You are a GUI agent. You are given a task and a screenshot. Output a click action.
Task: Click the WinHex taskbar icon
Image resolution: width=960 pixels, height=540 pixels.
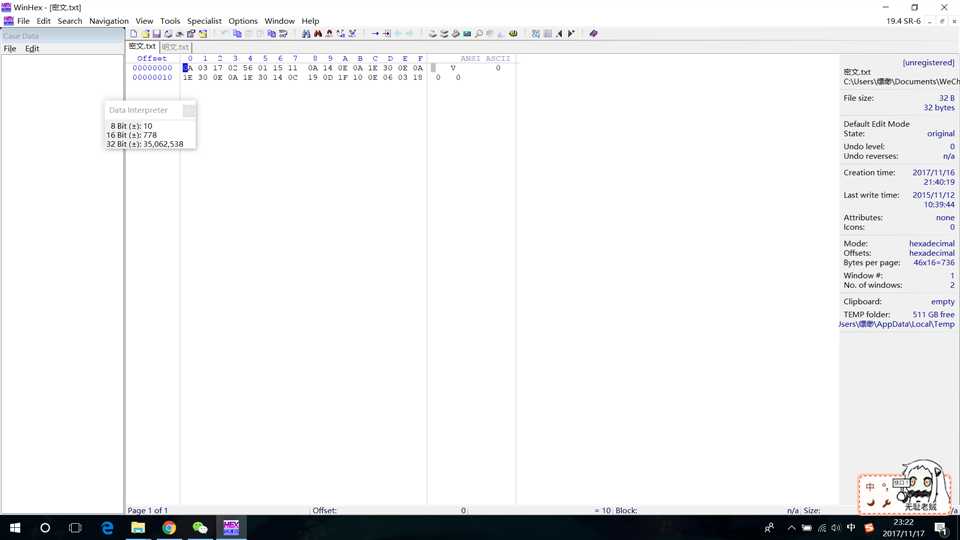click(231, 527)
